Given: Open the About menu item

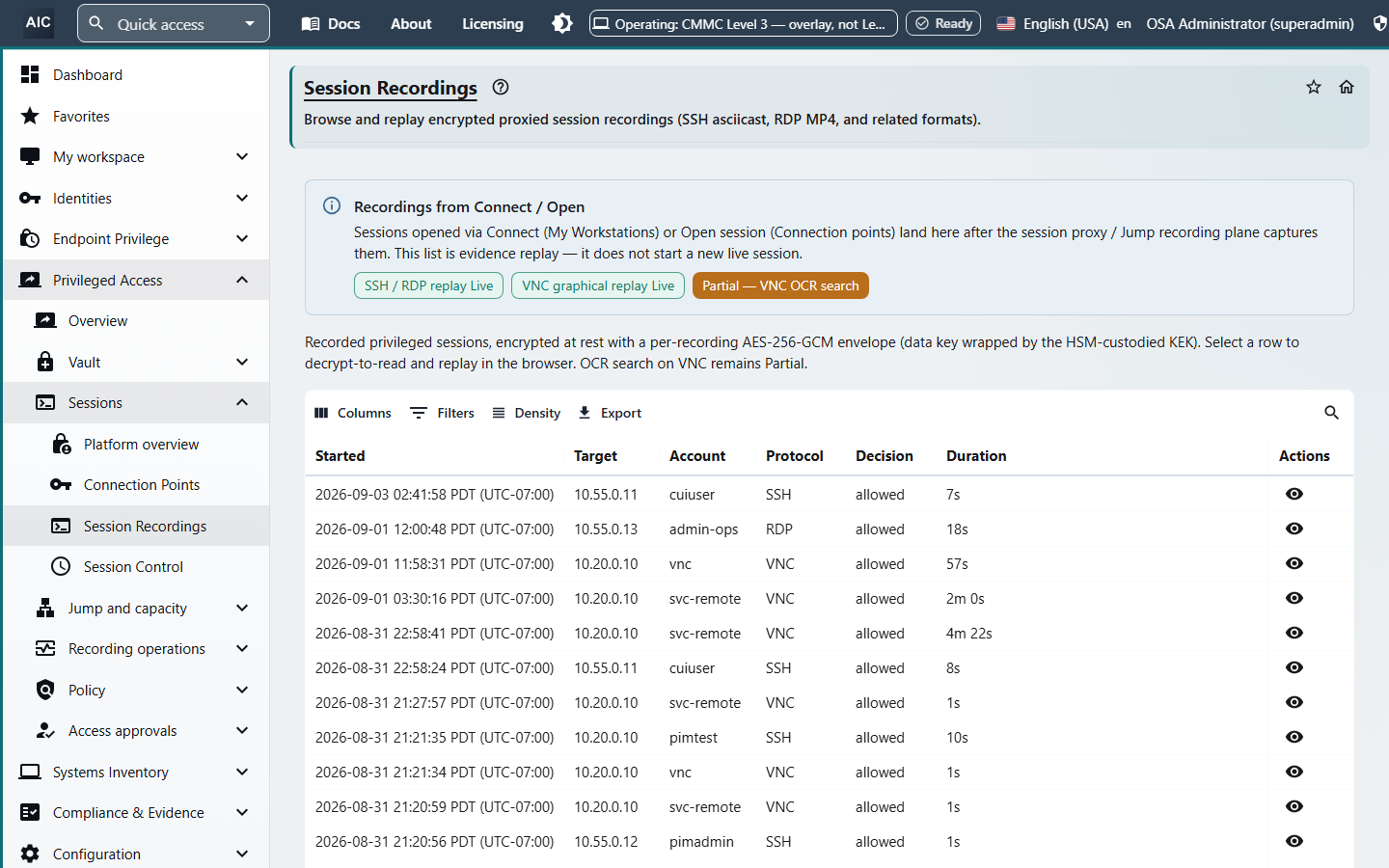Looking at the screenshot, I should (411, 23).
